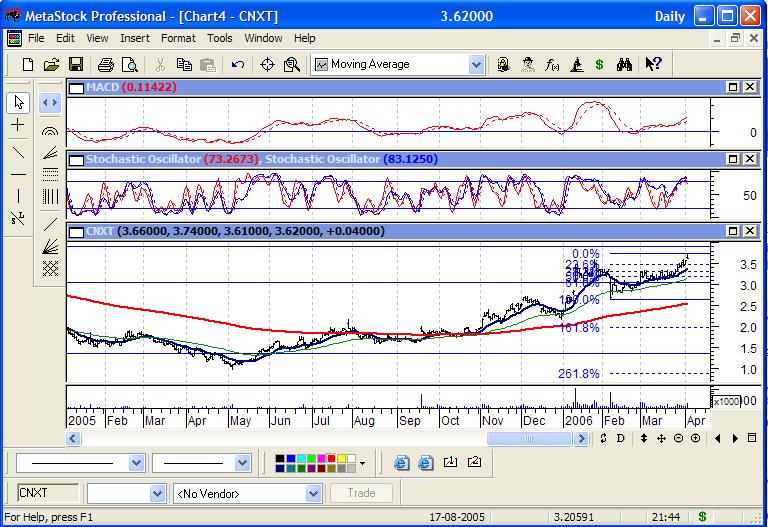Click the green dollar sign toolbar icon
This screenshot has width=768, height=527.
(x=599, y=64)
